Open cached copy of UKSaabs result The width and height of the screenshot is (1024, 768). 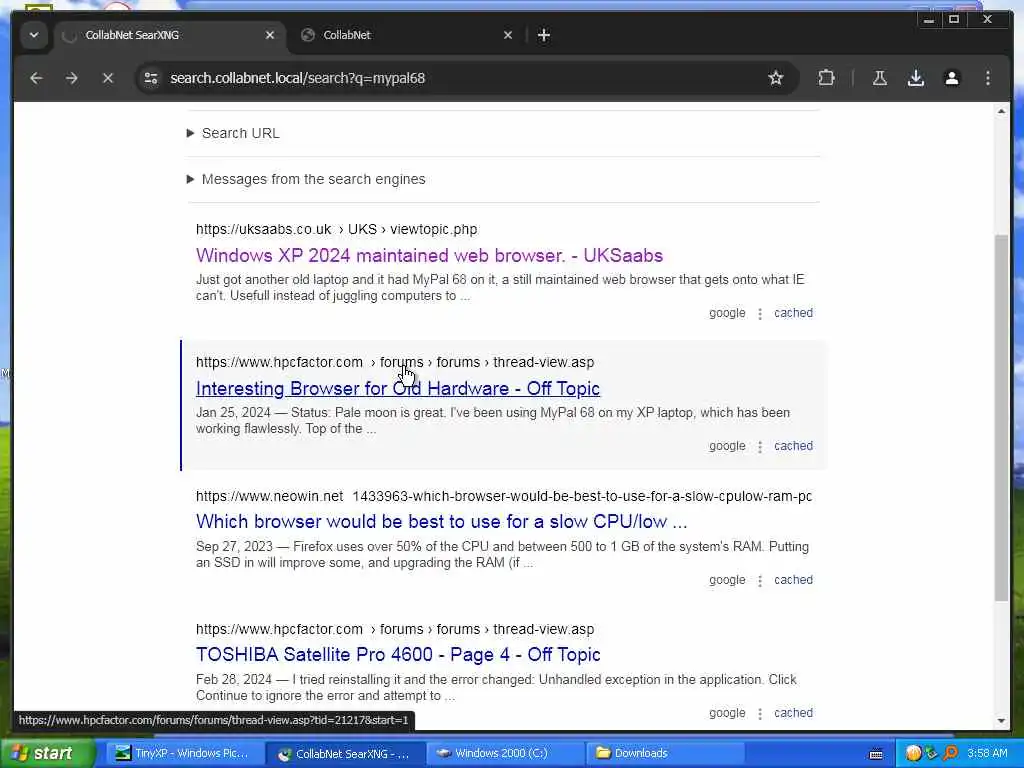click(793, 313)
